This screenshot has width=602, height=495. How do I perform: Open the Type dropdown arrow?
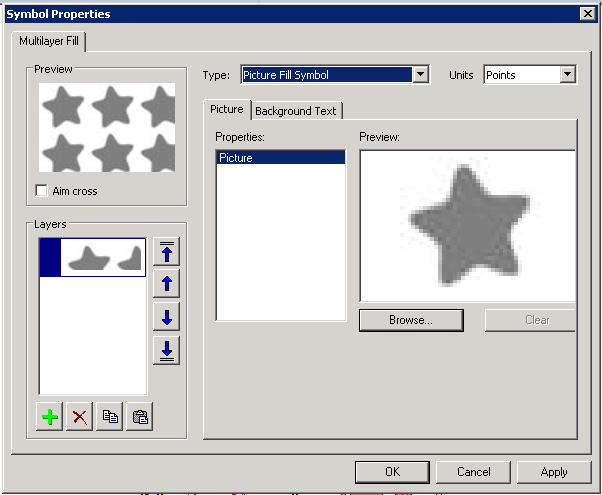click(x=420, y=74)
